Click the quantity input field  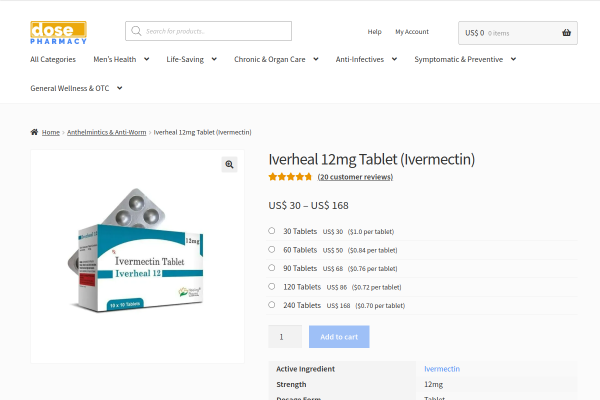[x=285, y=337]
